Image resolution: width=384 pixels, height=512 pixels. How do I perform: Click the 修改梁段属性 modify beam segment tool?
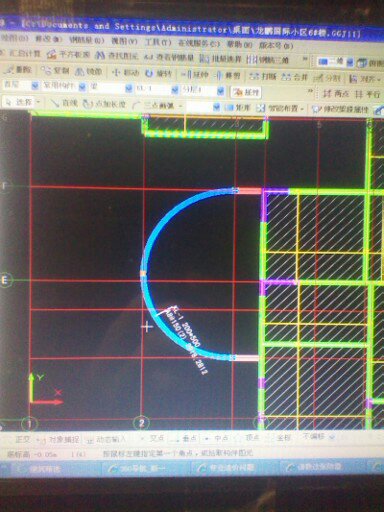tap(340, 109)
